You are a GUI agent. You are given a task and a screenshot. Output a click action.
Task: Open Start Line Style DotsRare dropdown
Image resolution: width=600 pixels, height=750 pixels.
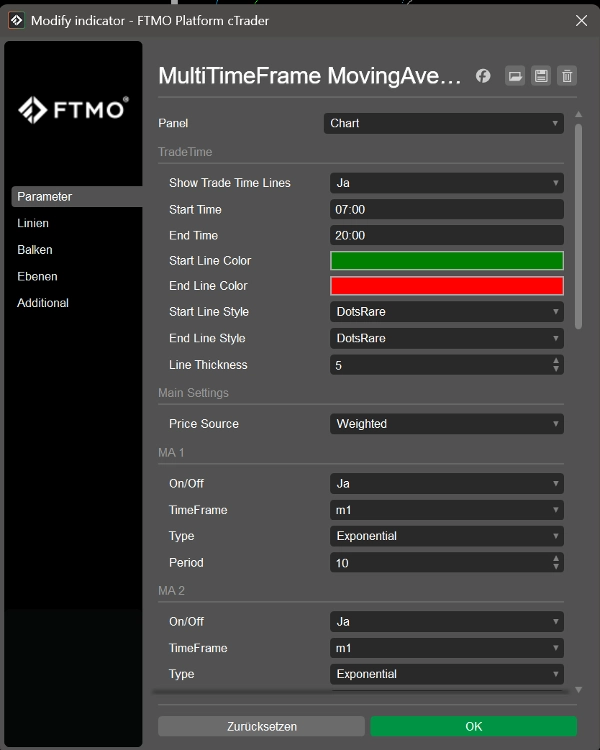[446, 311]
